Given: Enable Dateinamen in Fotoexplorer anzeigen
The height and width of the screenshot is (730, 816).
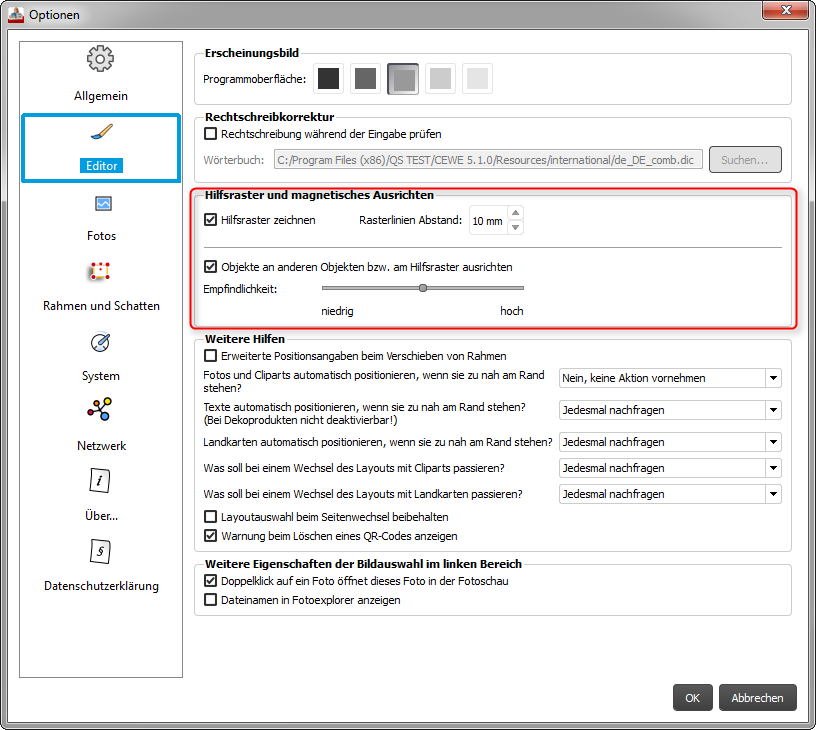Looking at the screenshot, I should (211, 600).
